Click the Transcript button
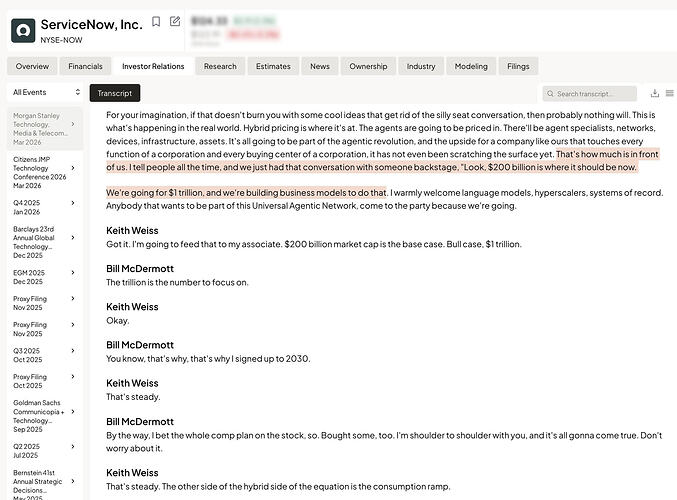677x500 pixels. tap(115, 93)
